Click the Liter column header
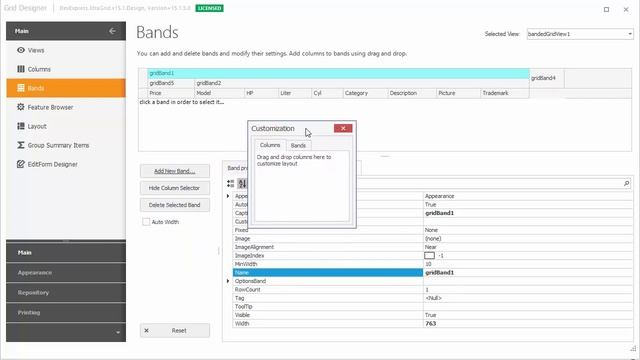The image size is (640, 360). pos(295,93)
